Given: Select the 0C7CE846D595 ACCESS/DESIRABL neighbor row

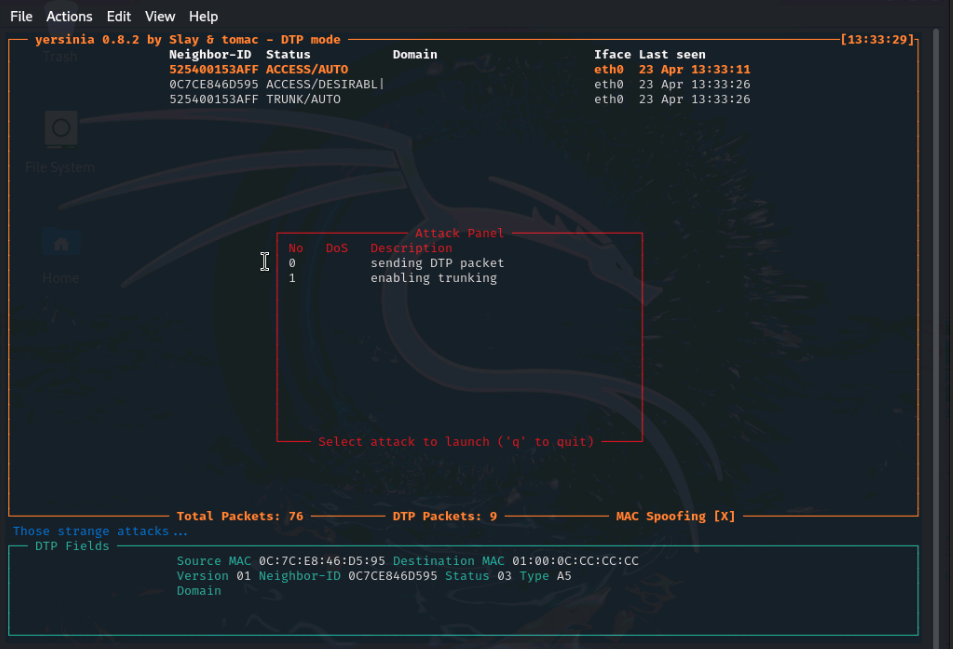Looking at the screenshot, I should pos(274,84).
